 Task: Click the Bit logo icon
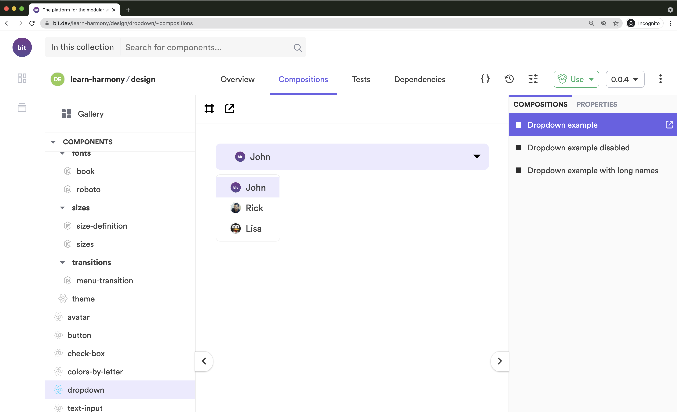(x=22, y=47)
